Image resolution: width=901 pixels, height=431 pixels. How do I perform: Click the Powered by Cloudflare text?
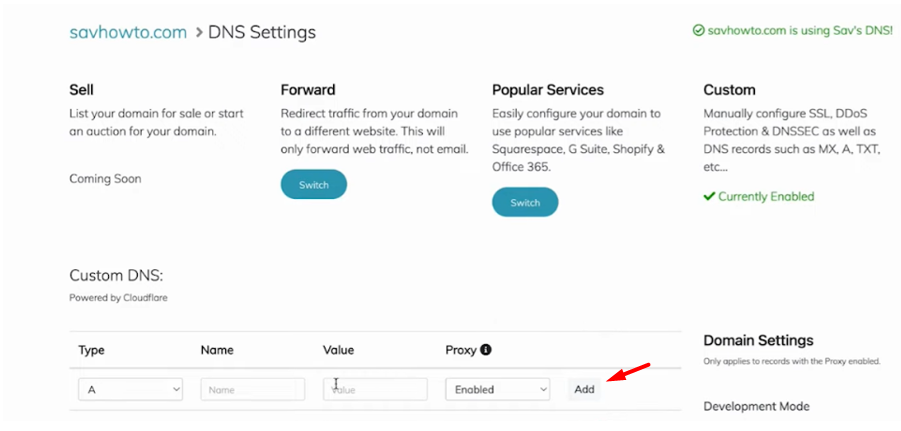(x=118, y=298)
